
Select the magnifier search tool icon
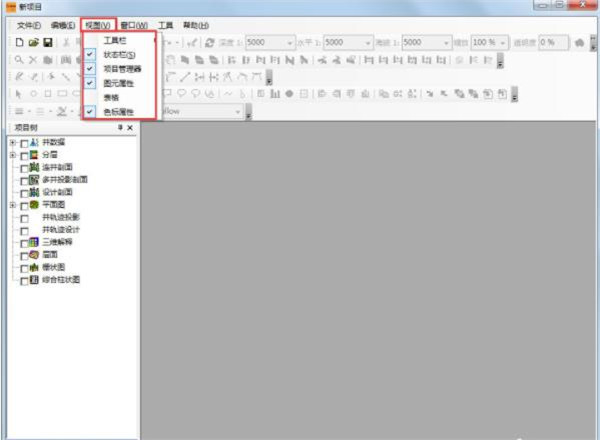(x=19, y=60)
